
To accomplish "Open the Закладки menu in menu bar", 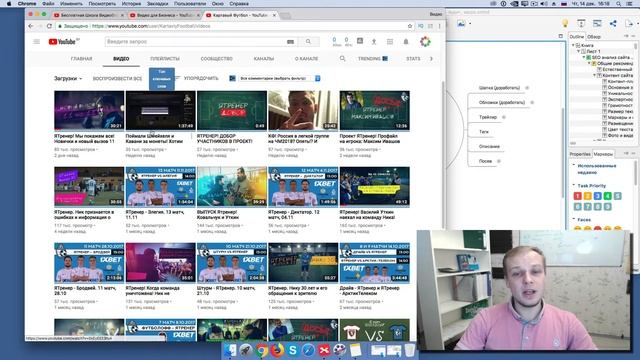I will click(x=158, y=4).
